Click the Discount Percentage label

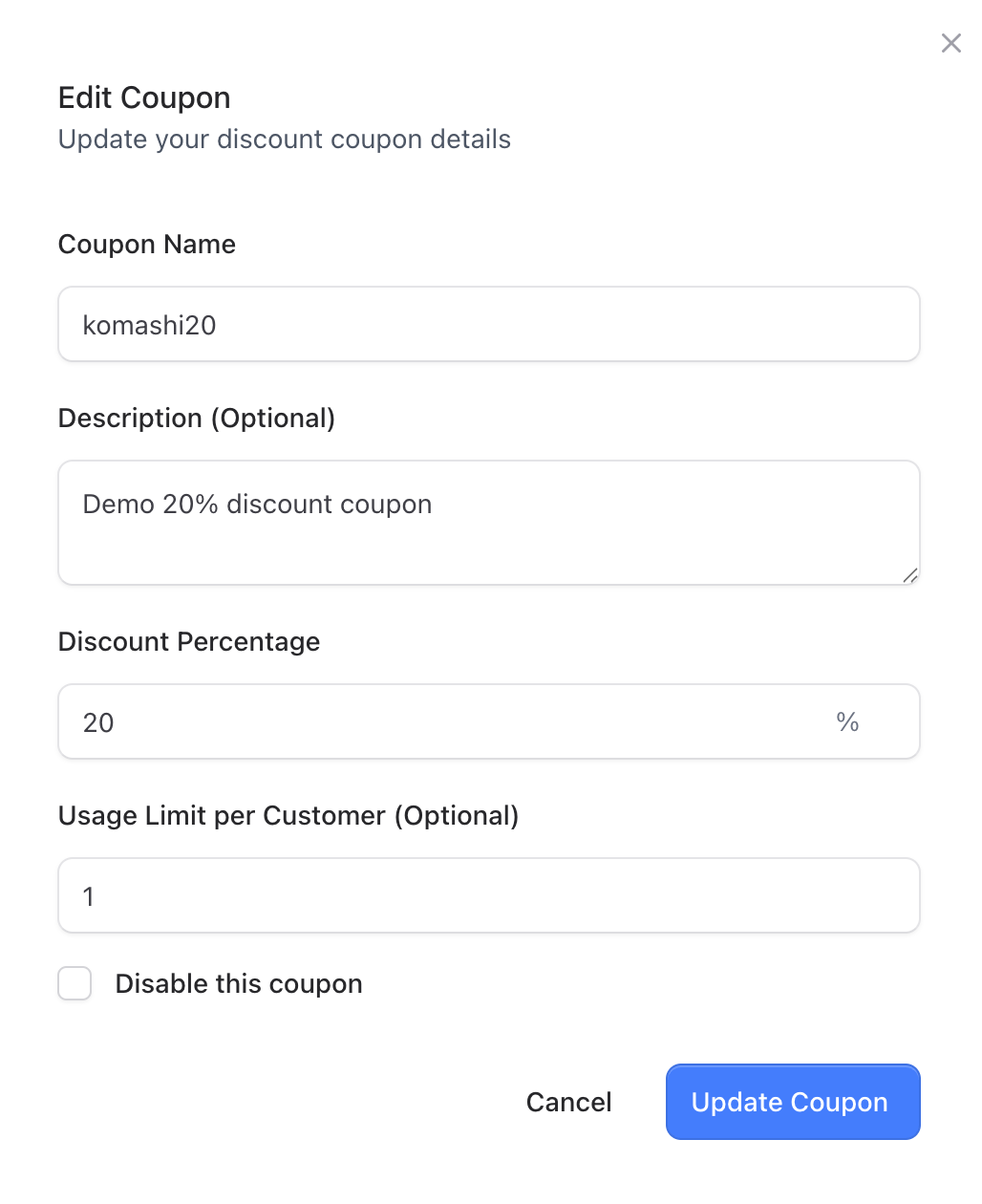point(189,642)
